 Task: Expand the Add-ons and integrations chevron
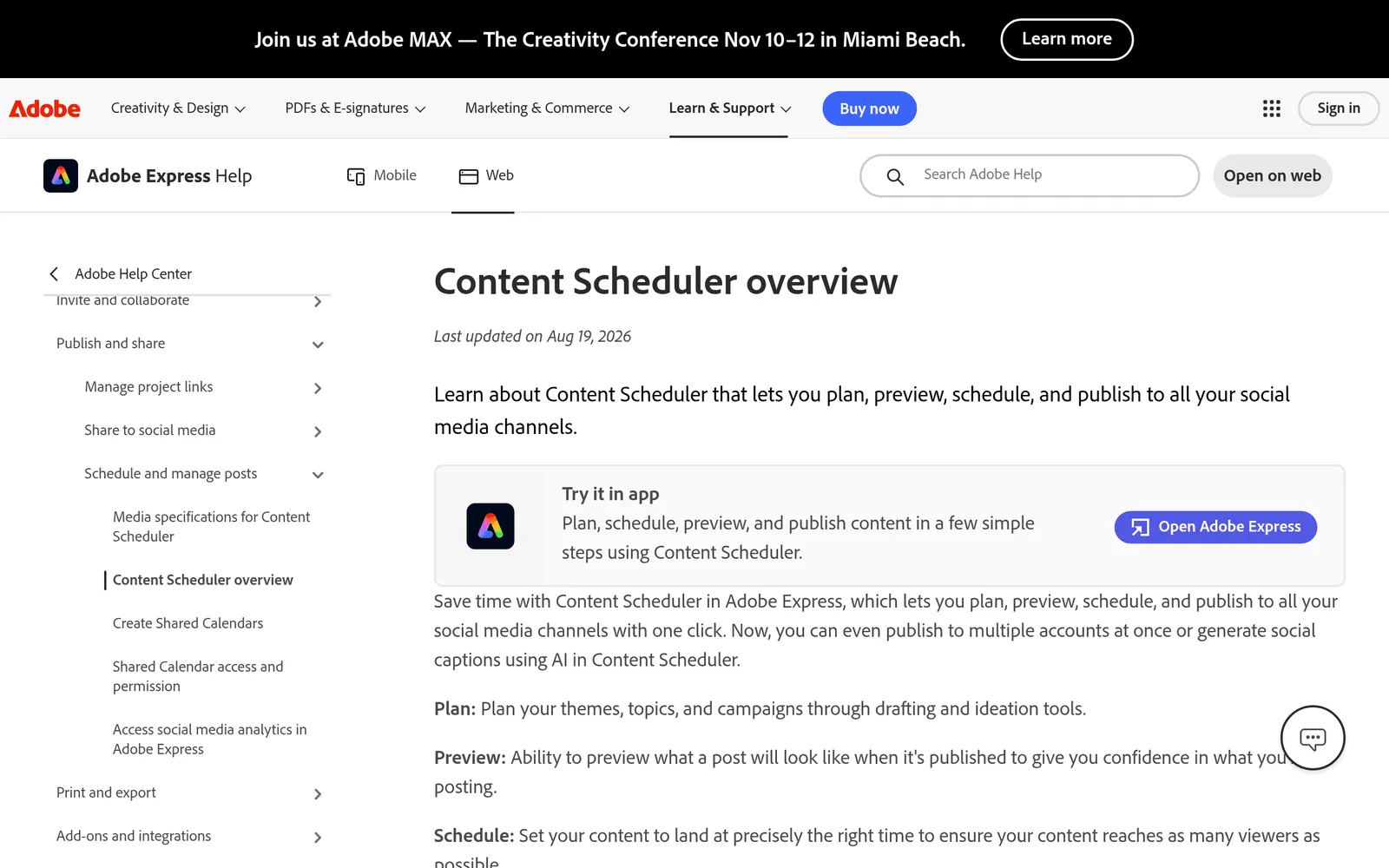click(x=318, y=838)
